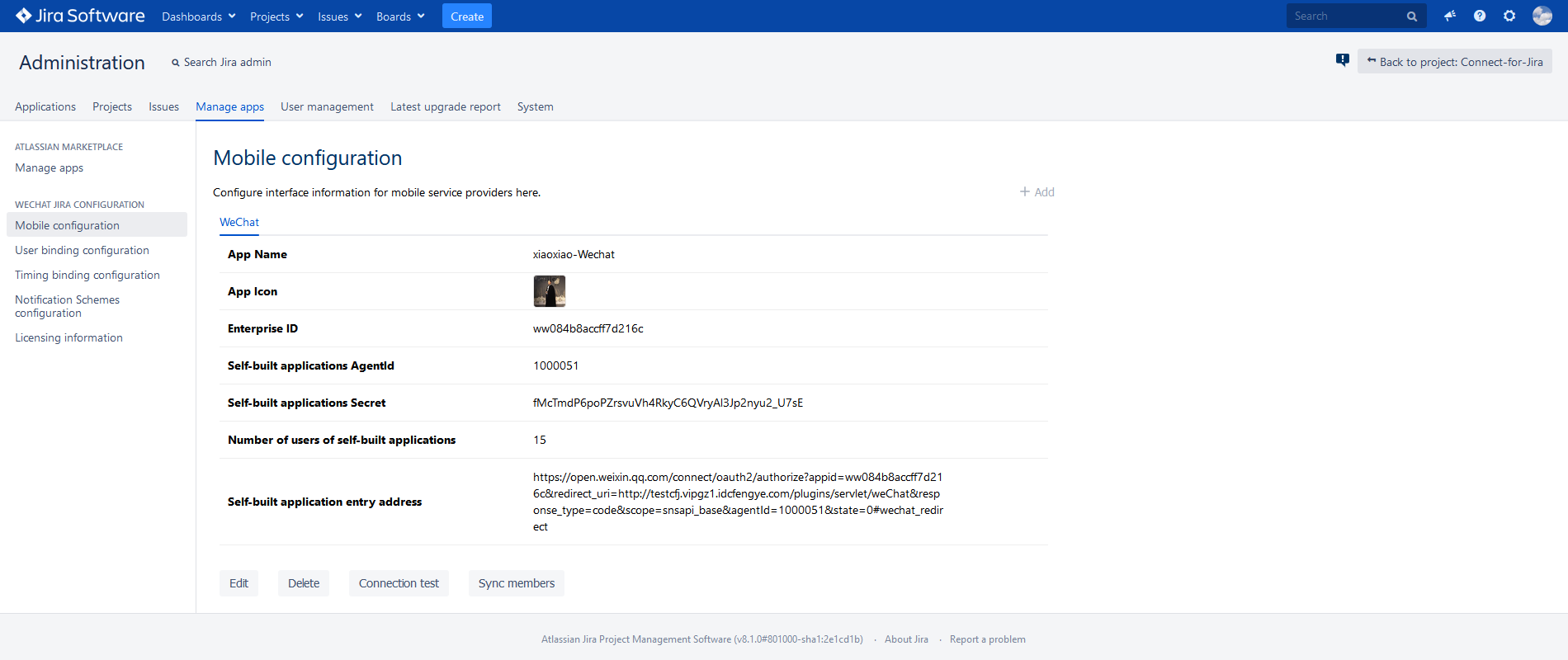The image size is (1568, 660).
Task: Open the user profile avatar
Action: (1542, 16)
